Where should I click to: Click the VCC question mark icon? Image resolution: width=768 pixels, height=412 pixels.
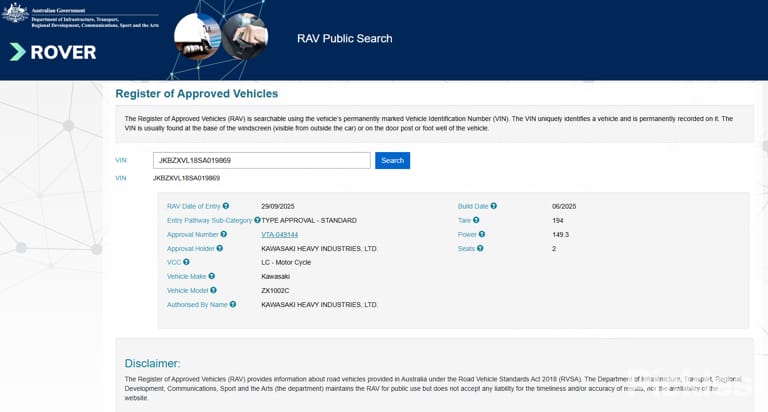(x=186, y=263)
